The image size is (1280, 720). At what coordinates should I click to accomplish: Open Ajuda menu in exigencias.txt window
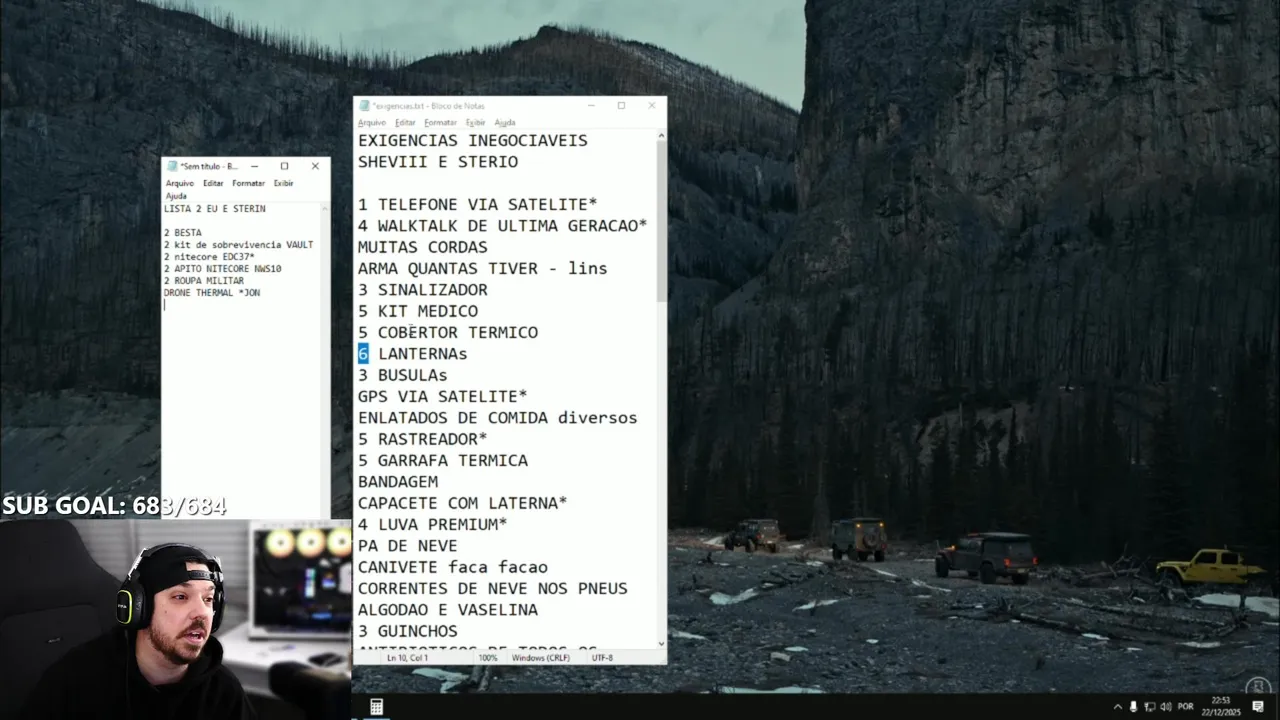pos(505,122)
